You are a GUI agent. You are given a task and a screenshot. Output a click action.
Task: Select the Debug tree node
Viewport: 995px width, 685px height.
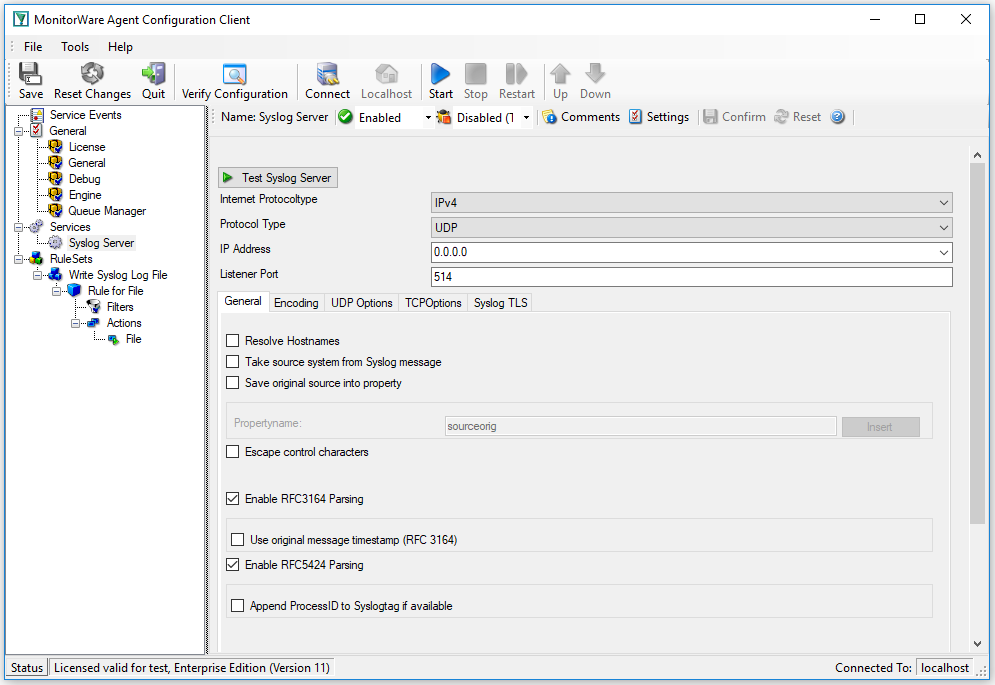[x=84, y=179]
